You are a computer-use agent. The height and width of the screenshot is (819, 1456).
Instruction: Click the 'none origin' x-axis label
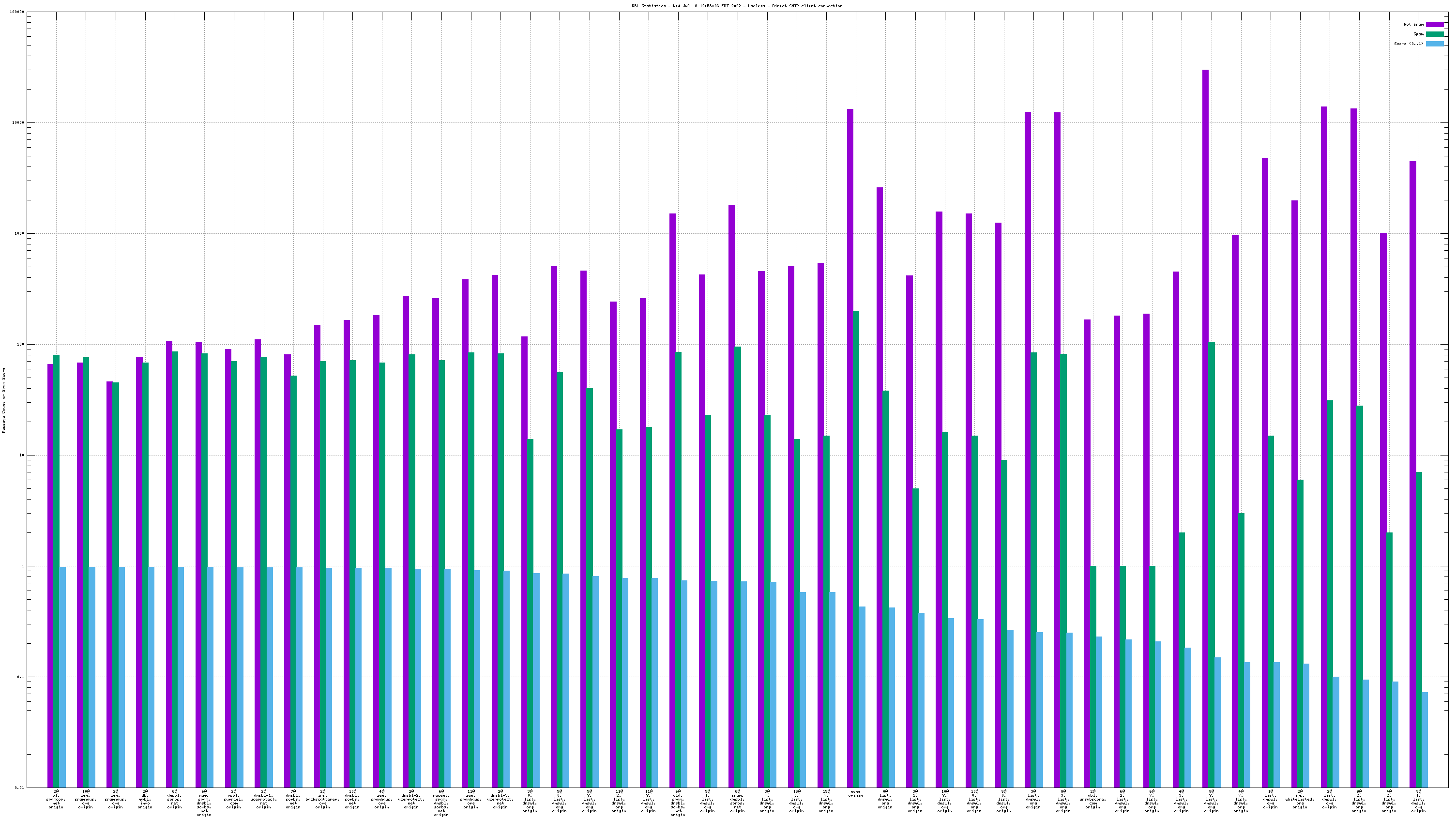[855, 793]
